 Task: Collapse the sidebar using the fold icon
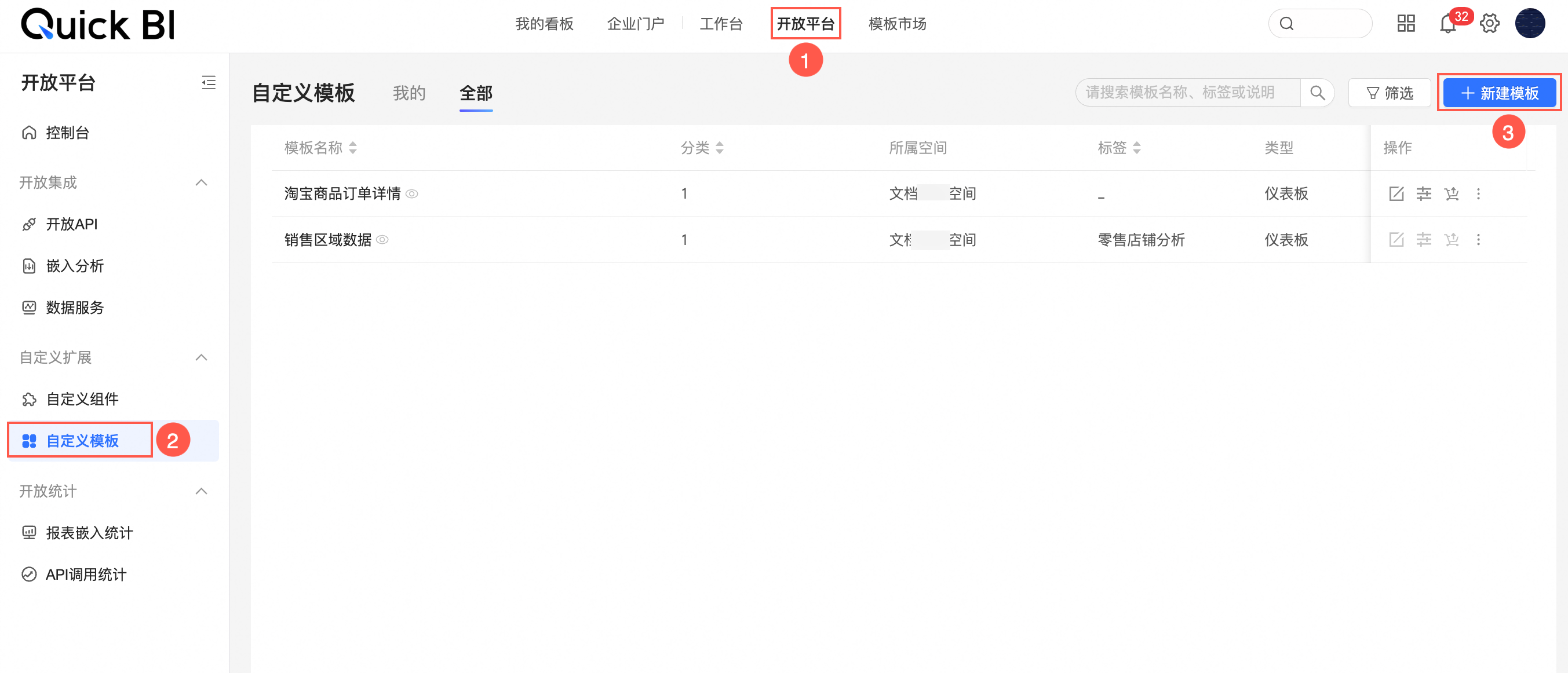[208, 83]
